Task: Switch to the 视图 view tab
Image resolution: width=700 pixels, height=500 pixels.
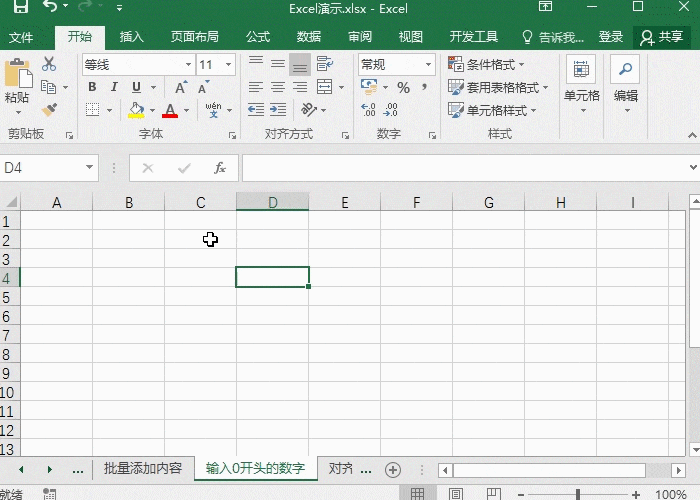Action: coord(411,37)
